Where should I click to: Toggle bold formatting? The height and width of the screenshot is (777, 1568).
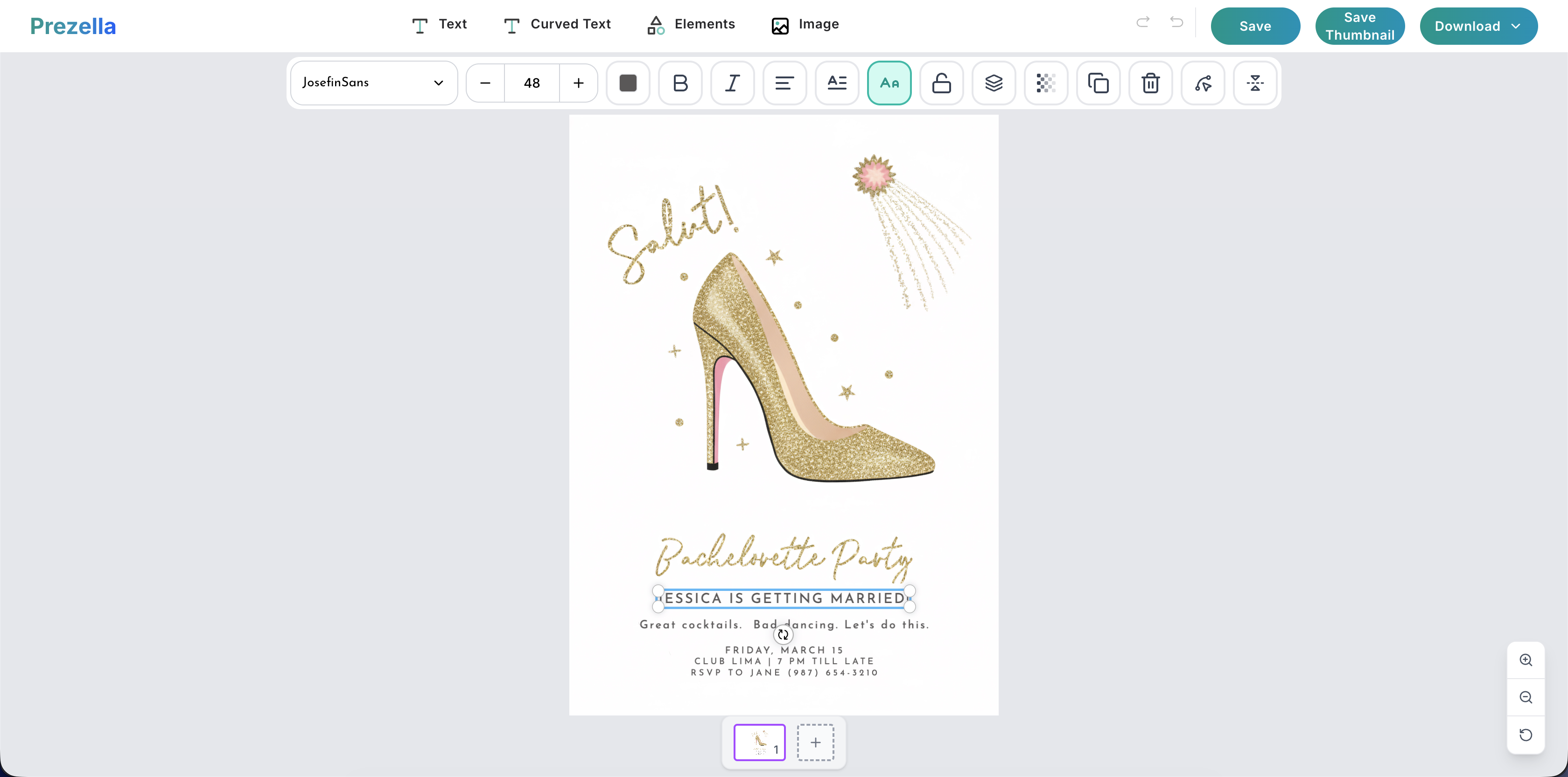pos(680,83)
